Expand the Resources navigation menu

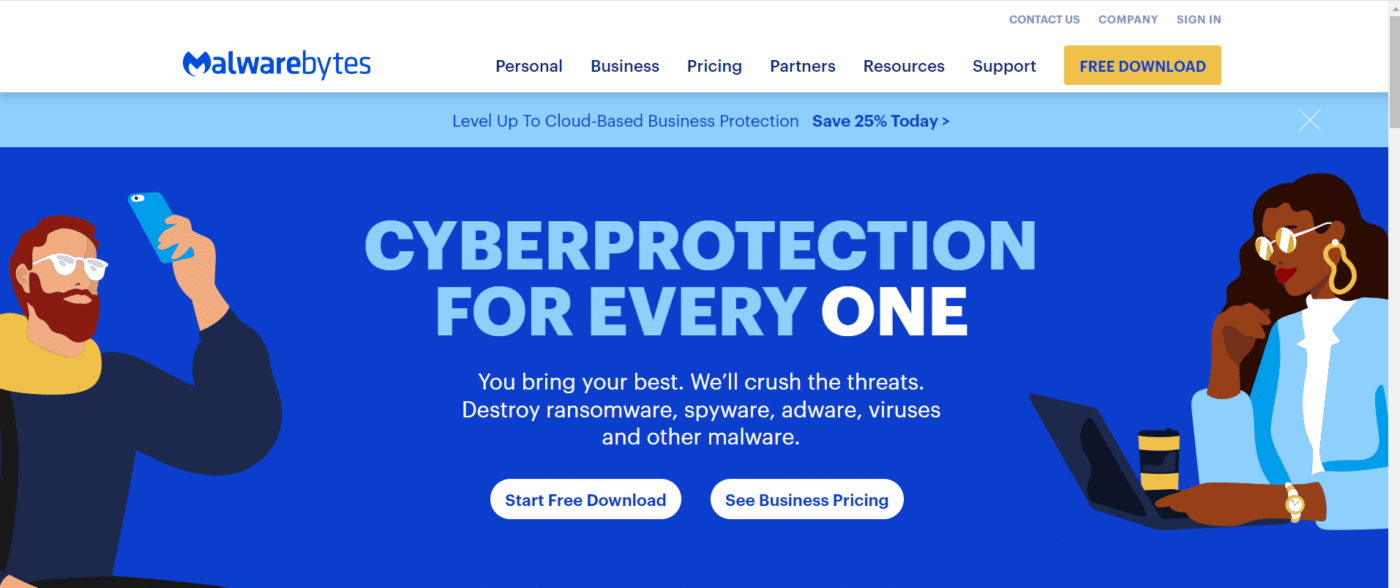(x=904, y=66)
